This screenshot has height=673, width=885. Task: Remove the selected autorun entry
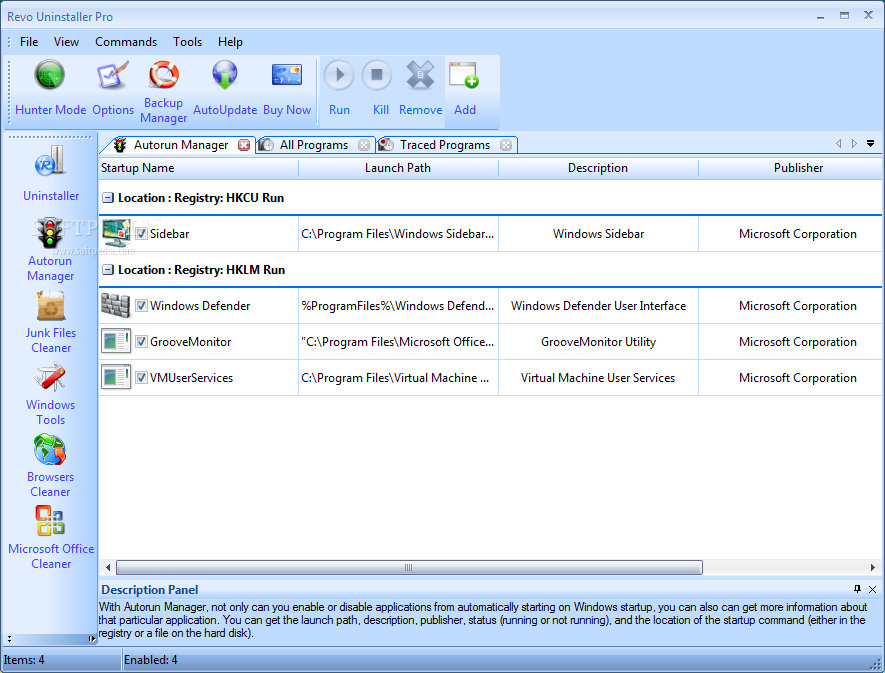click(420, 88)
